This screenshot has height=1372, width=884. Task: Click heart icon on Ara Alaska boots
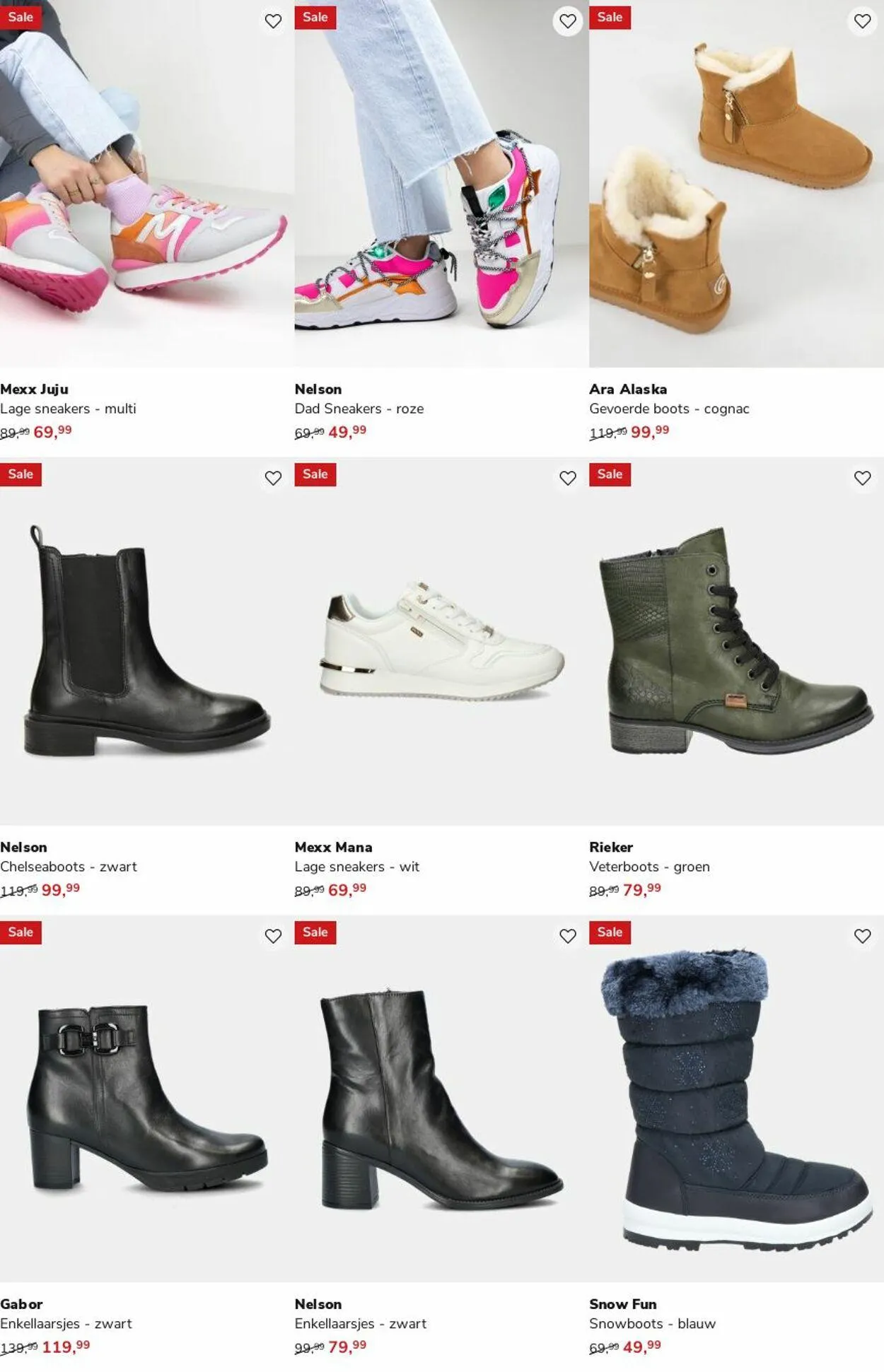(x=862, y=21)
